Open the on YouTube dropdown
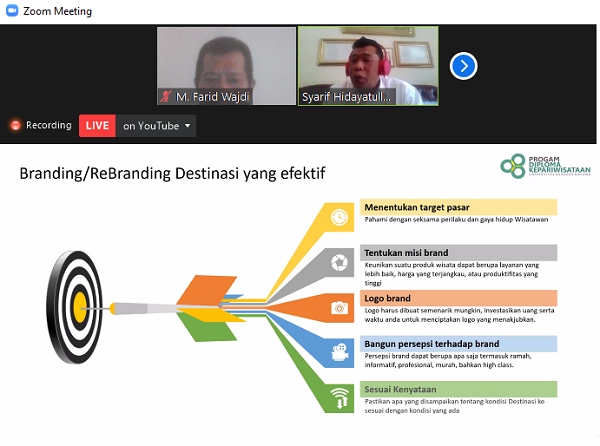 (x=156, y=125)
